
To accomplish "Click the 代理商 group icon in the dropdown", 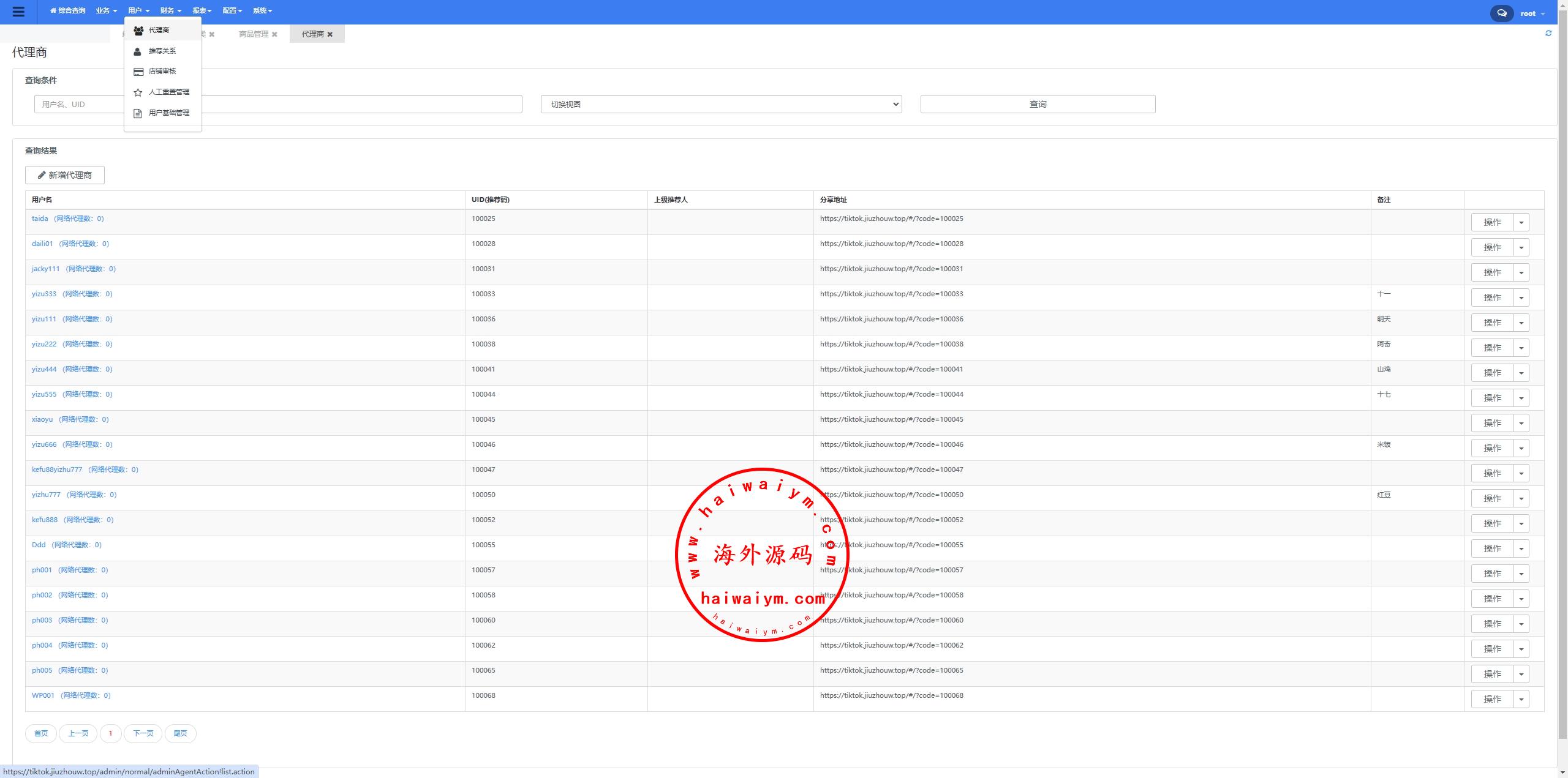I will pos(138,30).
